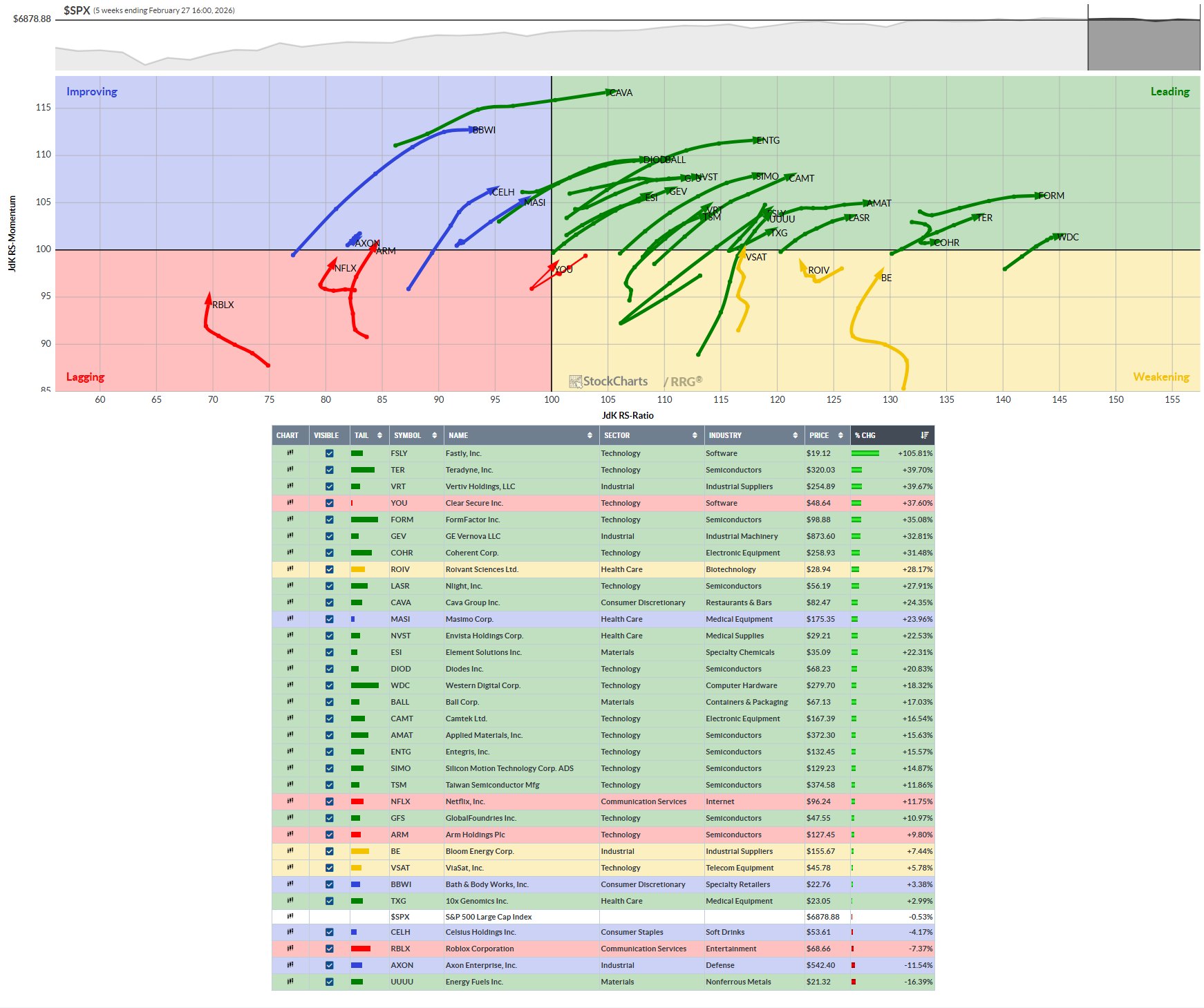This screenshot has height=1008, width=1204.
Task: Uncheck visibility for TER
Action: click(330, 470)
